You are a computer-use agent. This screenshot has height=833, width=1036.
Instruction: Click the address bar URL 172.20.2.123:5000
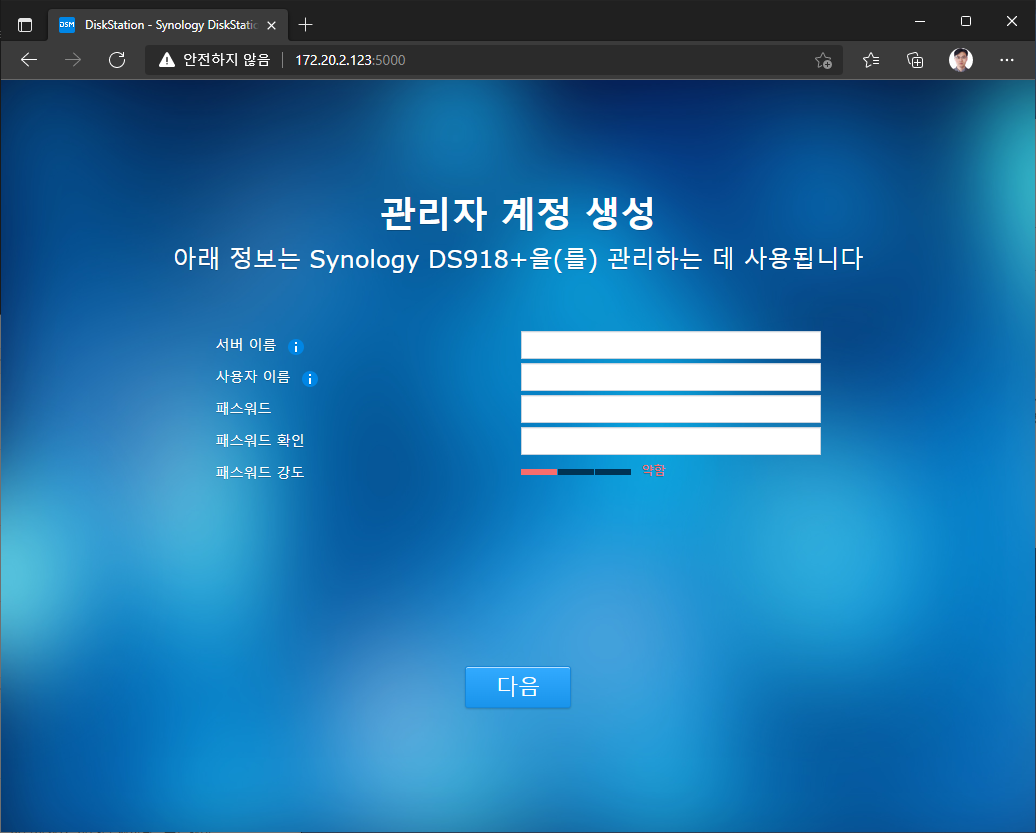350,60
